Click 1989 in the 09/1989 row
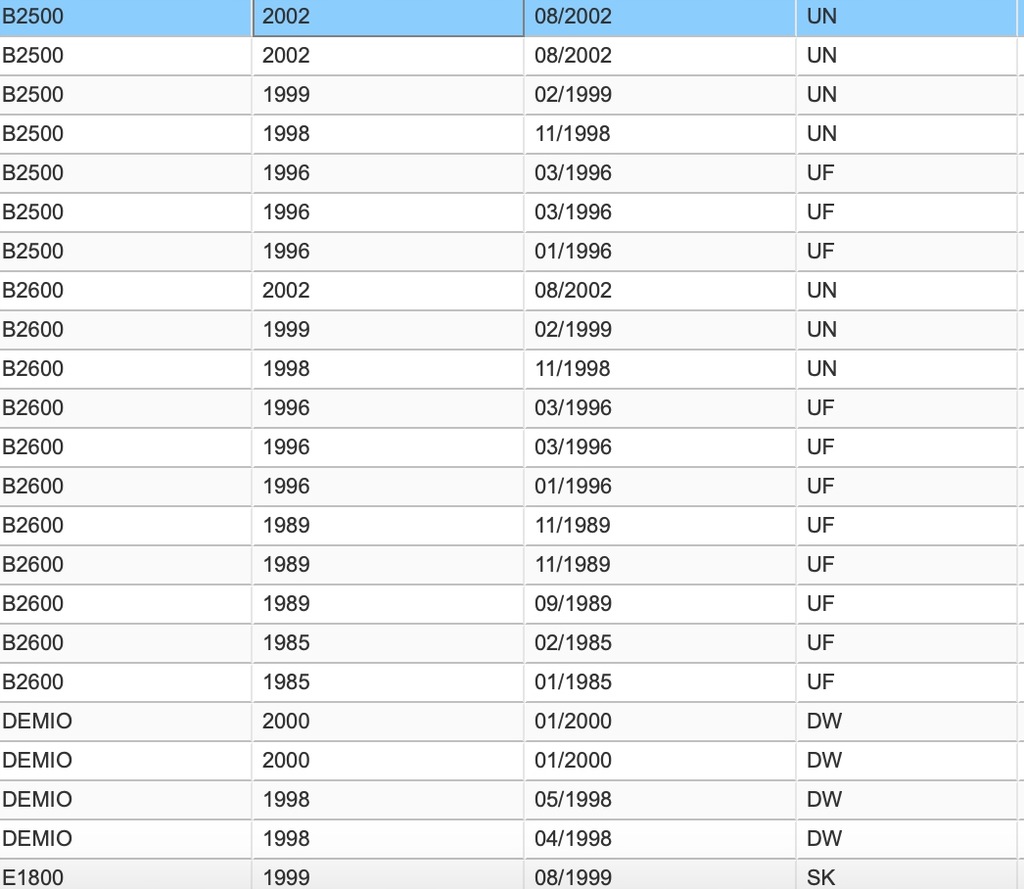Screen dimensions: 1024x889 pos(388,604)
